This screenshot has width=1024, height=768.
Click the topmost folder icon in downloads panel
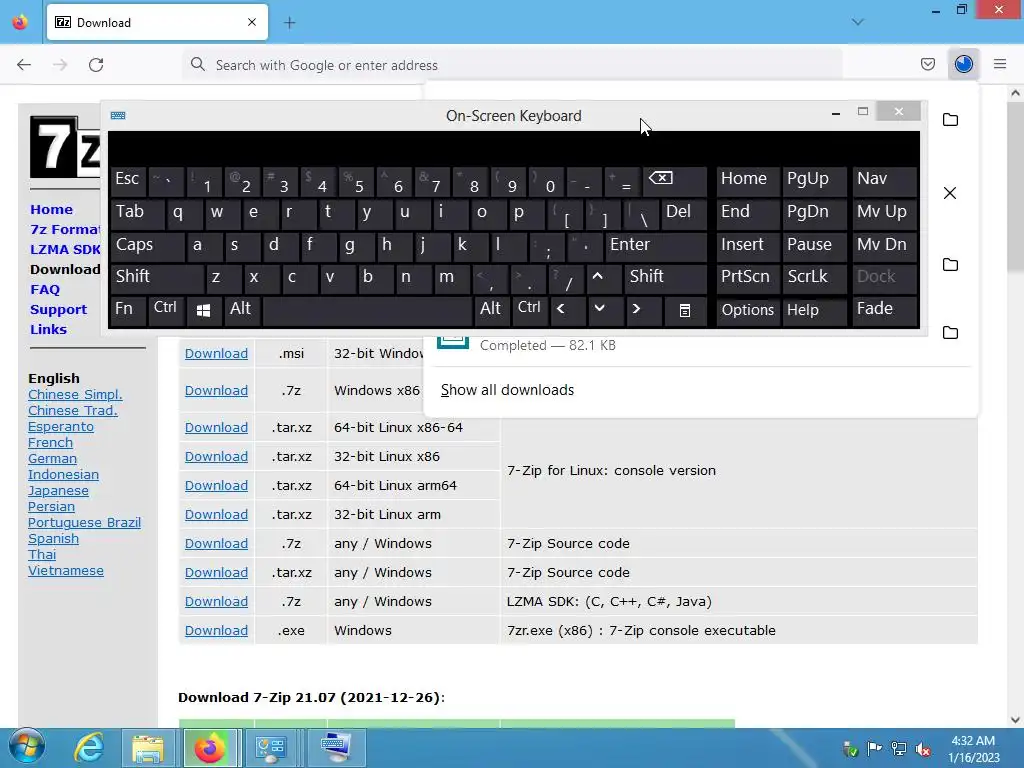coord(950,120)
